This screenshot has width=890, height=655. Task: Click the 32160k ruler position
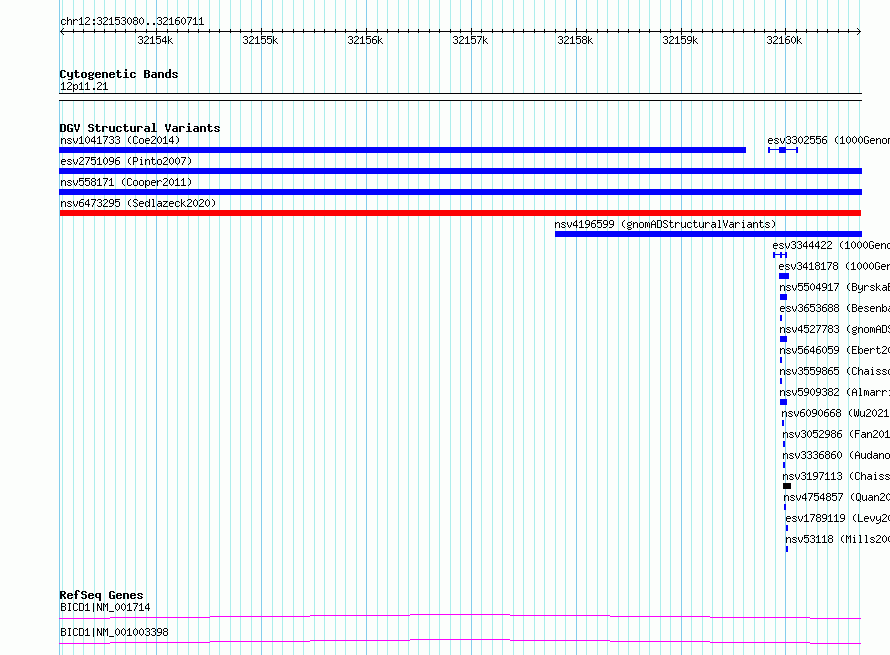tap(784, 40)
